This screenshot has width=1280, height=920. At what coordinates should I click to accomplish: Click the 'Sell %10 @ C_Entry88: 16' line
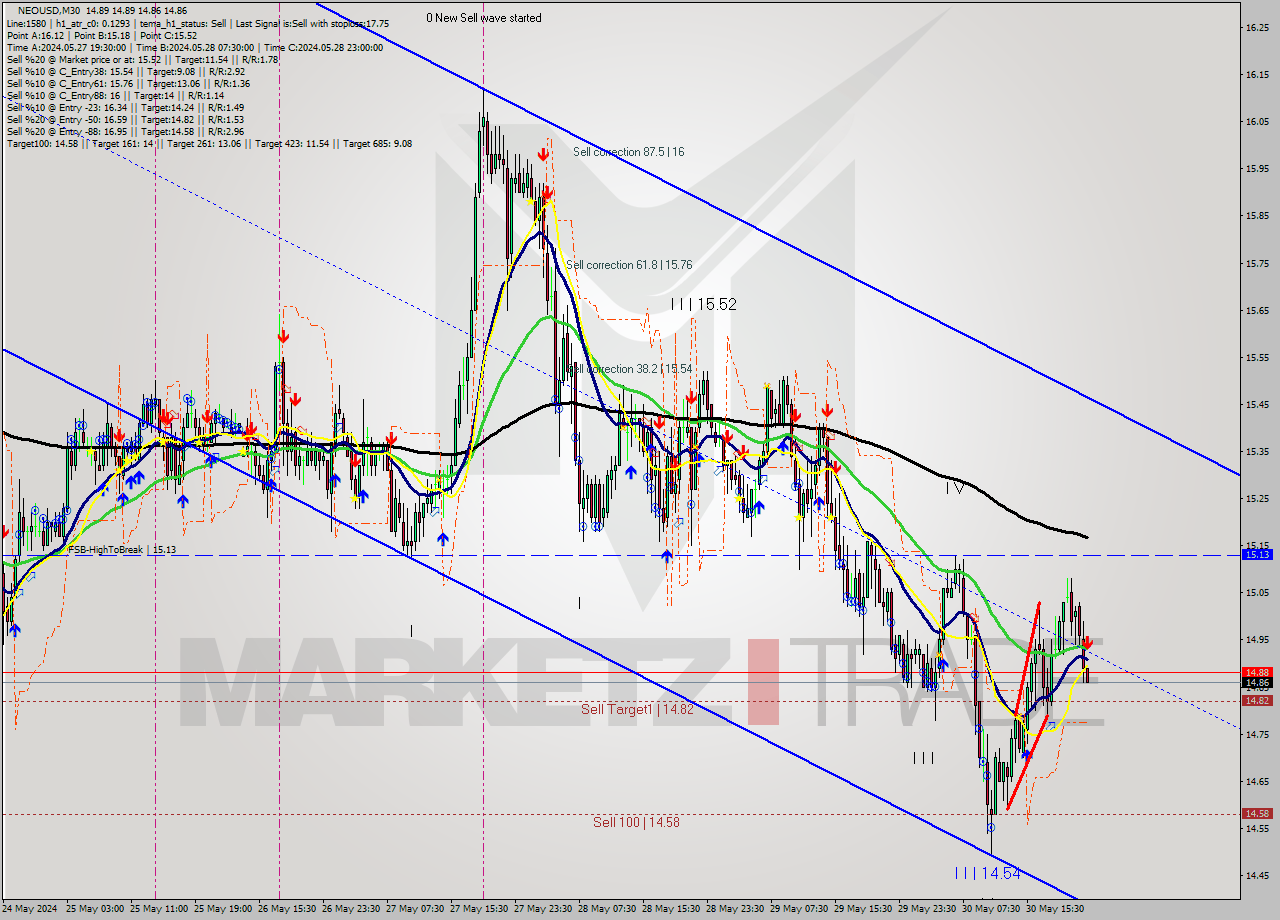tap(115, 95)
